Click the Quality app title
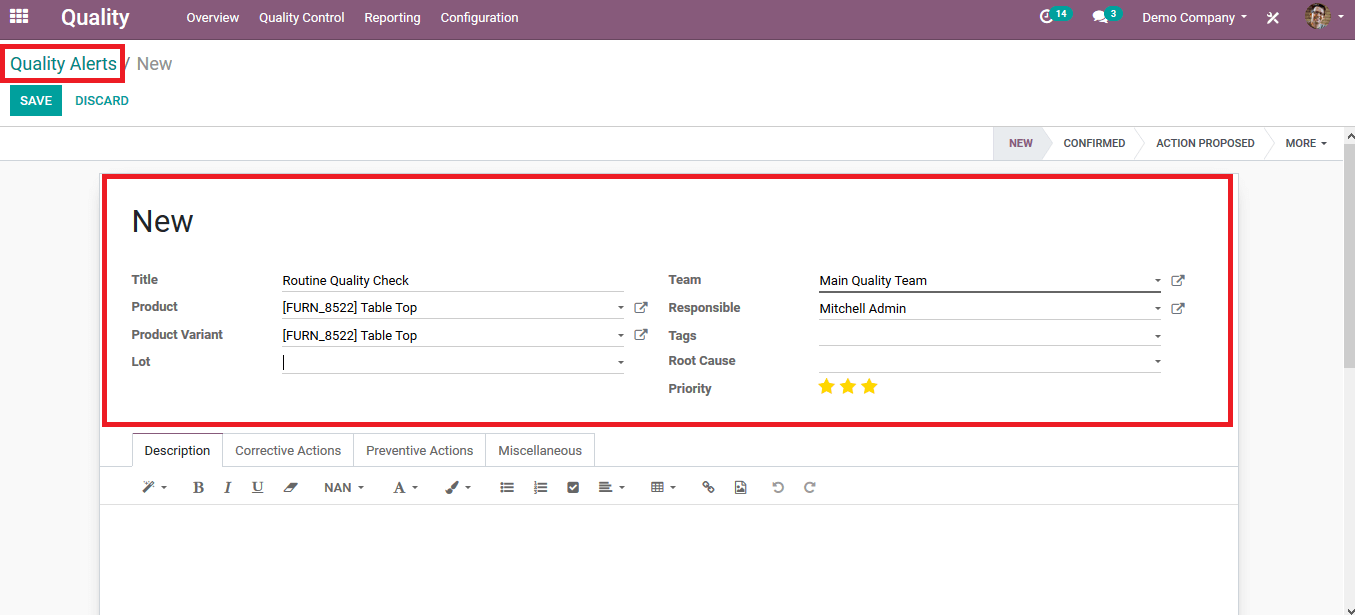1355x615 pixels. pos(95,18)
